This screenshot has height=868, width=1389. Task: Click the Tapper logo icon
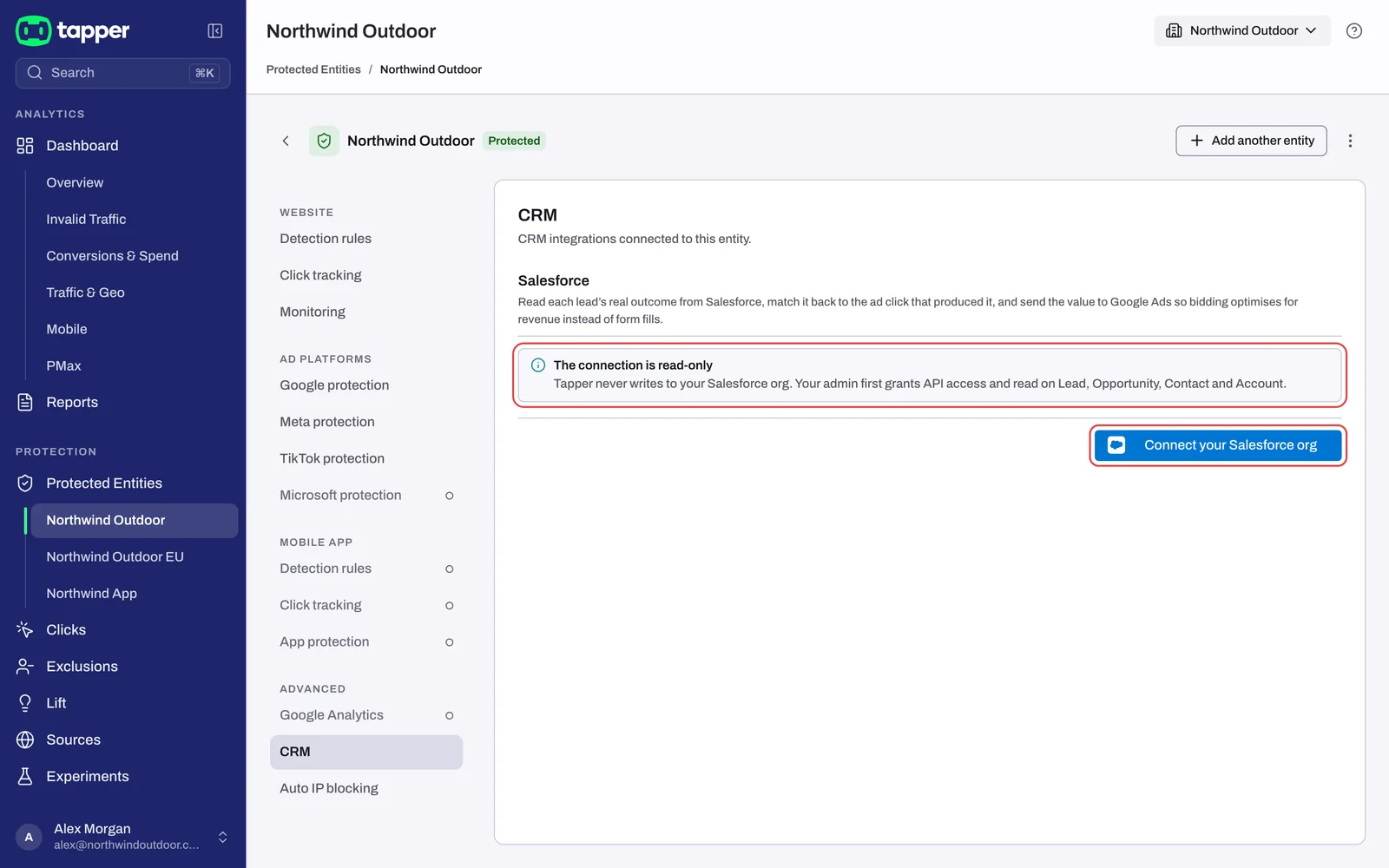pos(34,30)
